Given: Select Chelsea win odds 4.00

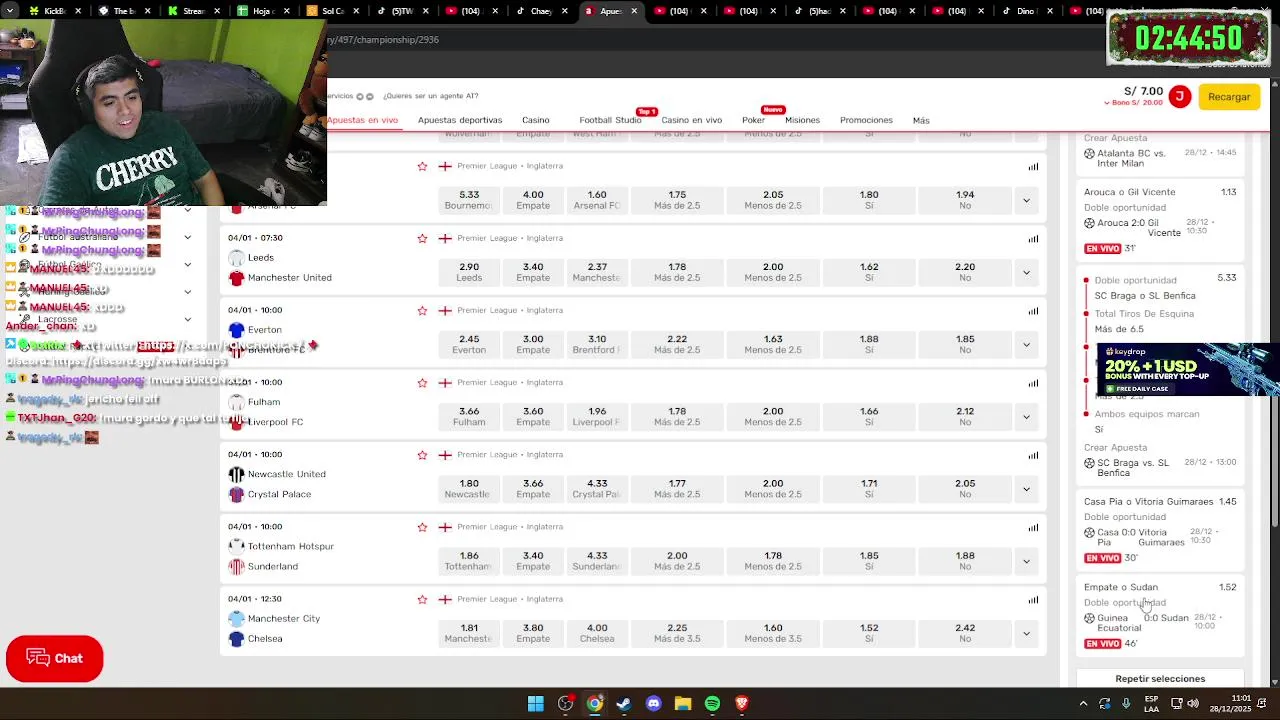Looking at the screenshot, I should tap(597, 633).
